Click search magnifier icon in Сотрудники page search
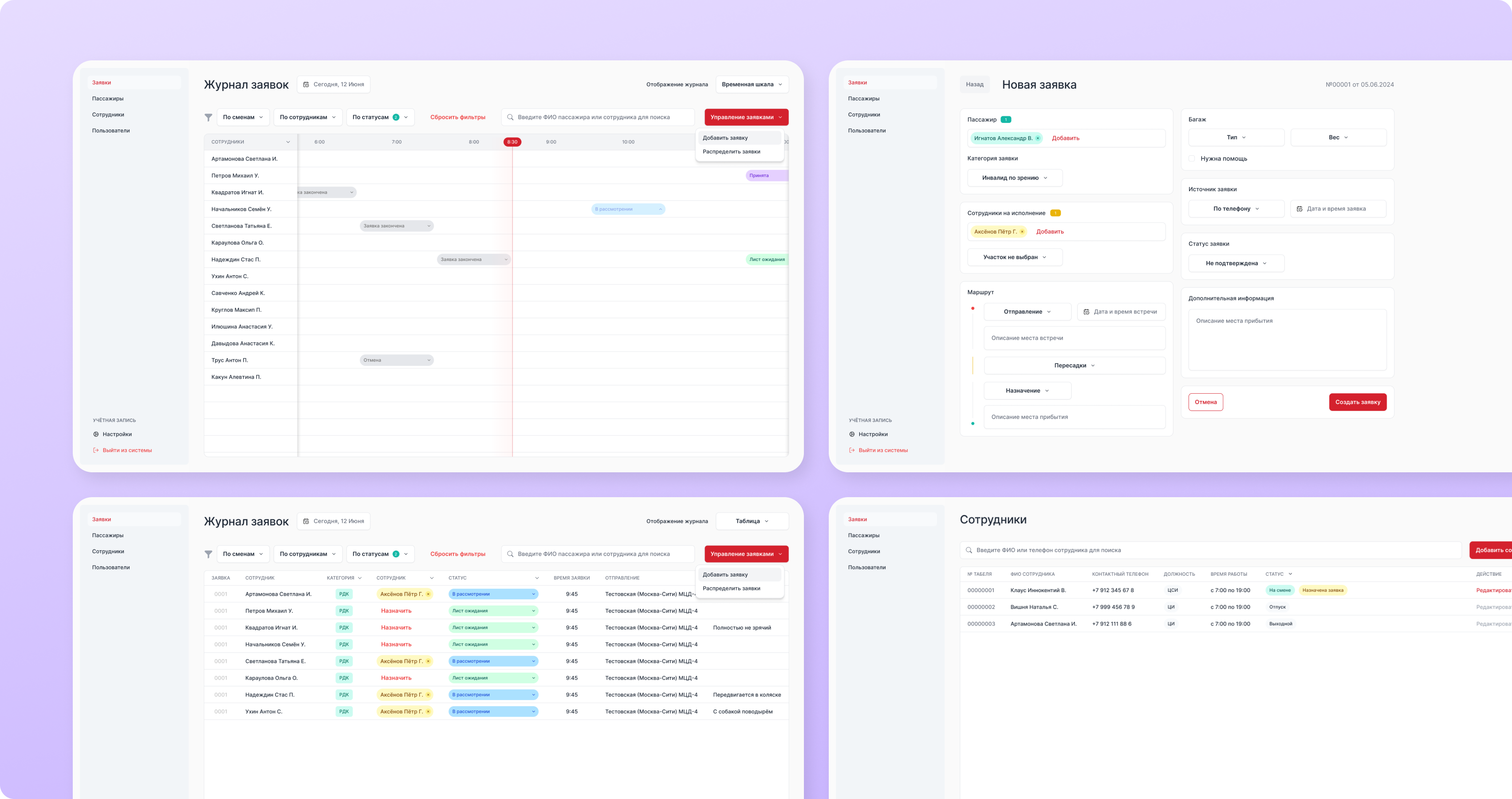This screenshot has width=1512, height=799. point(969,551)
